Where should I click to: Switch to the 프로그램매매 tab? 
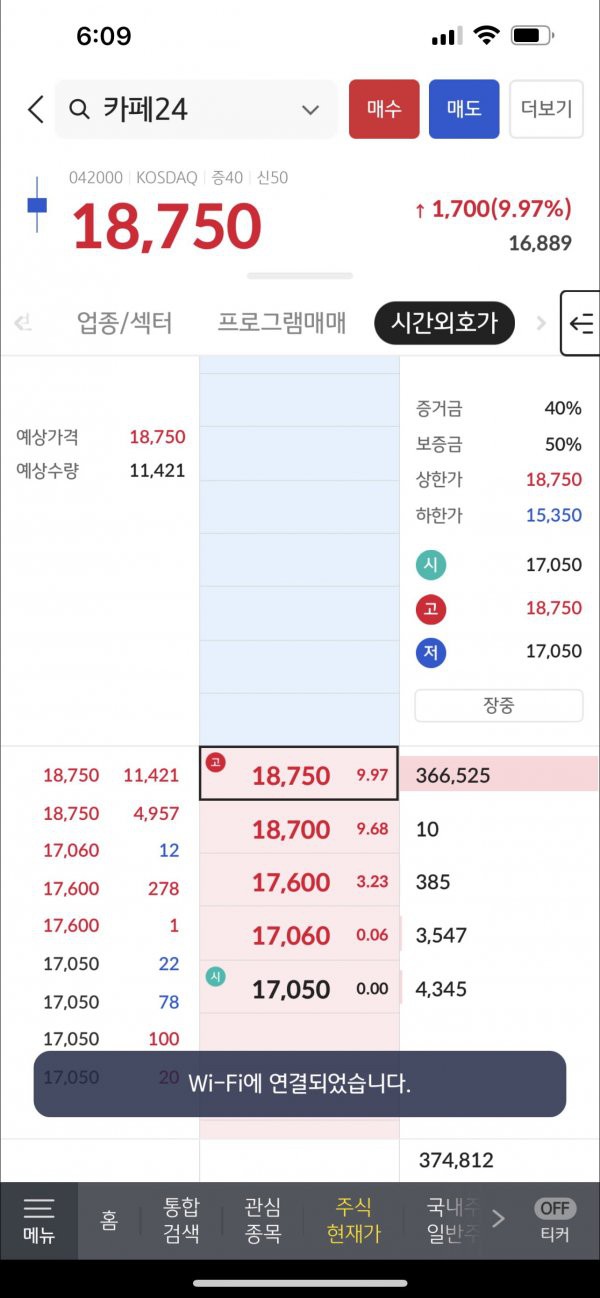pyautogui.click(x=282, y=323)
